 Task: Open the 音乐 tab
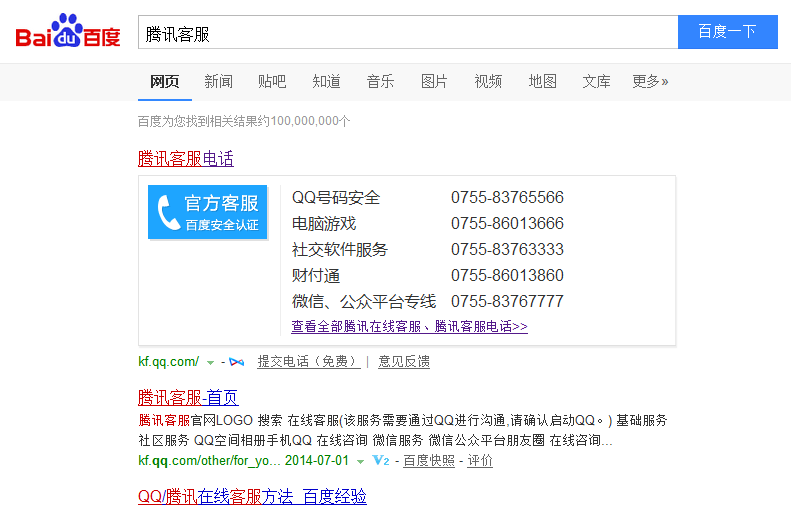click(x=380, y=82)
